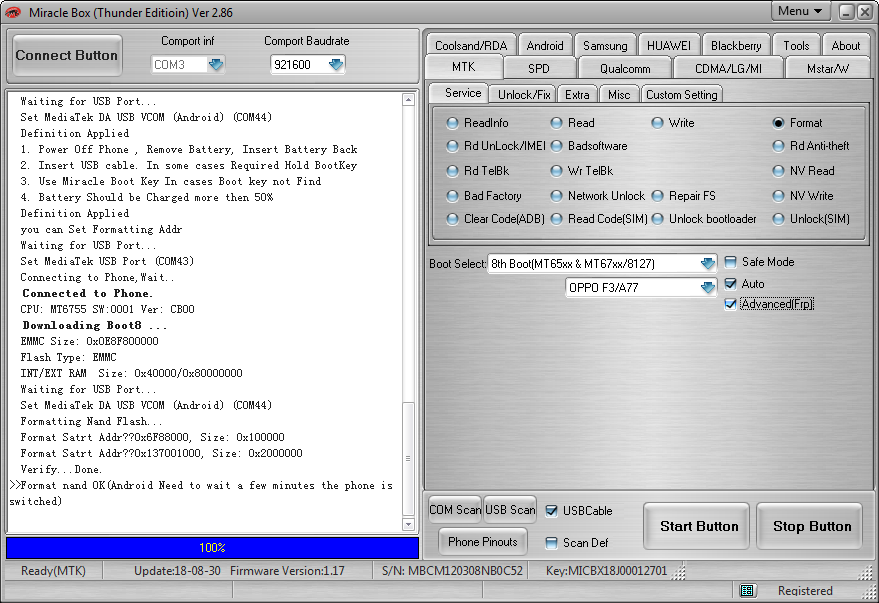Choose the NV Read radio option
The height and width of the screenshot is (603, 879).
[x=778, y=171]
